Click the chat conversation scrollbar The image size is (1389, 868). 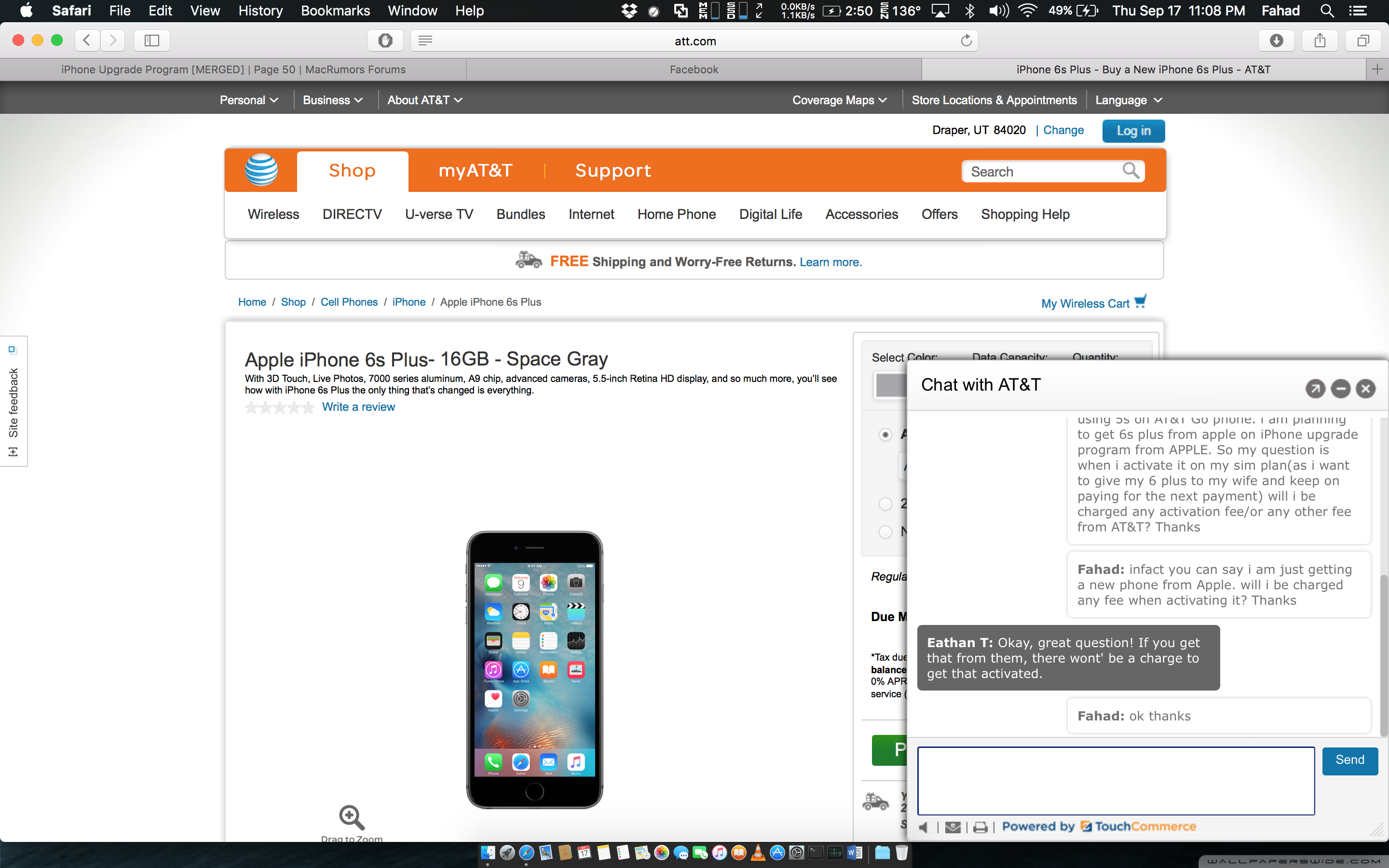(x=1383, y=655)
